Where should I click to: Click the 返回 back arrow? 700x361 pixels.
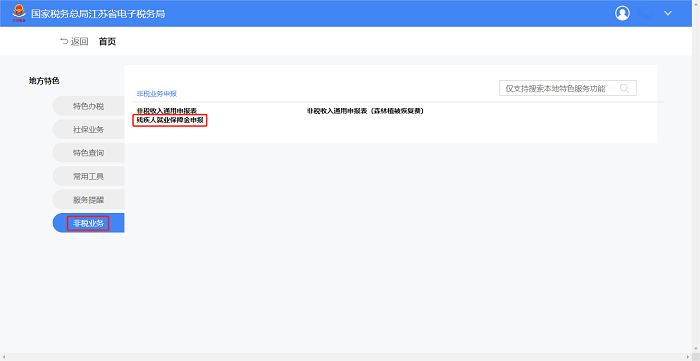(x=74, y=41)
